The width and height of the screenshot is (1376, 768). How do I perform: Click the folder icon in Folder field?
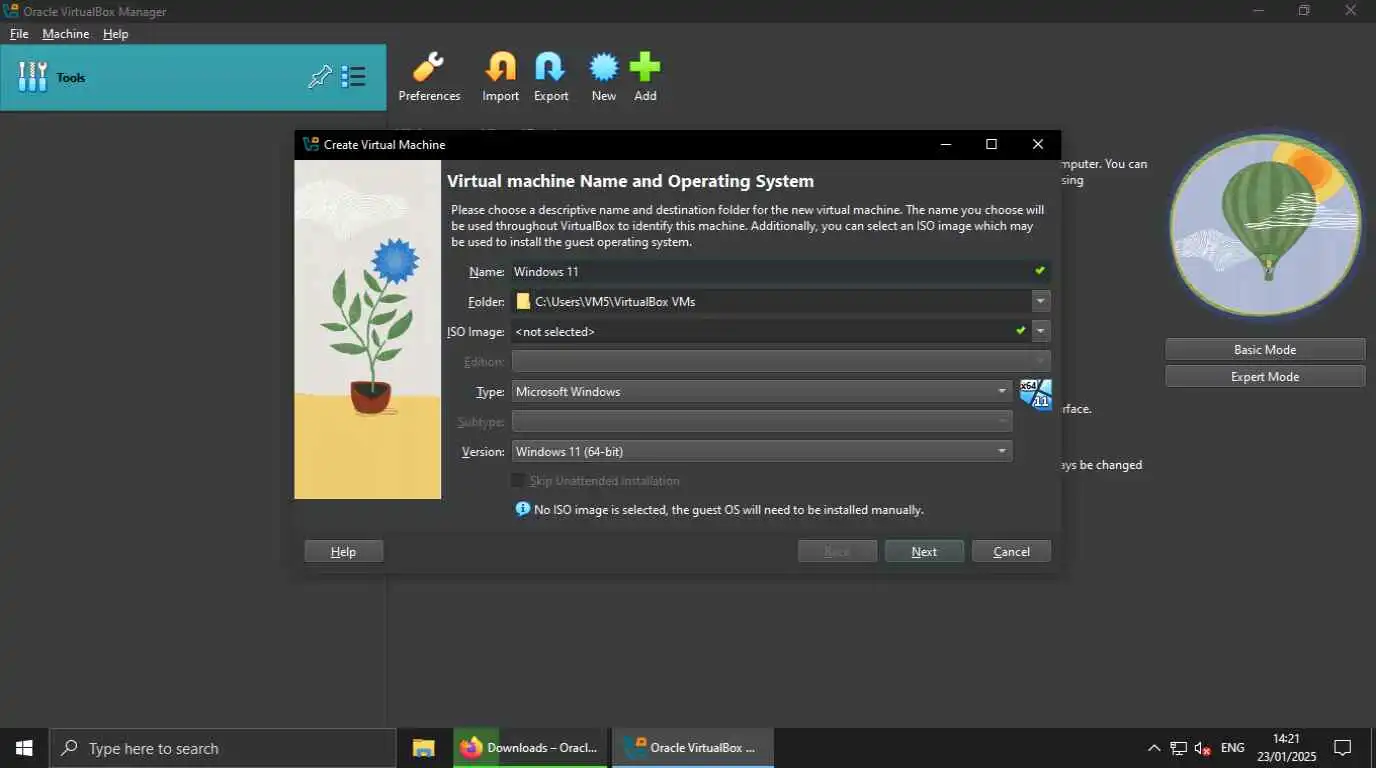click(523, 301)
